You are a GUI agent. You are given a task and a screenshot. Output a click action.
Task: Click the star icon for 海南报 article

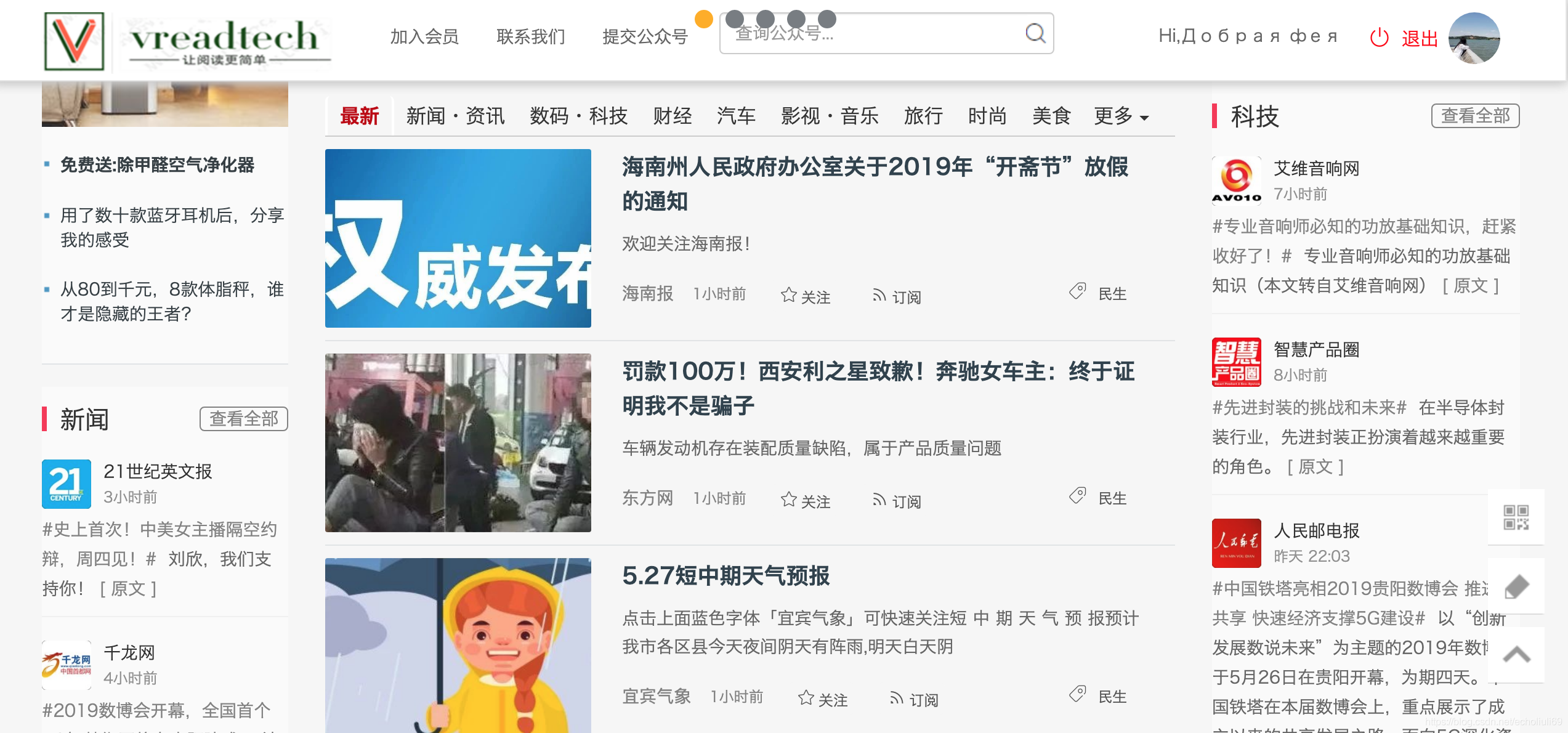pyautogui.click(x=788, y=294)
